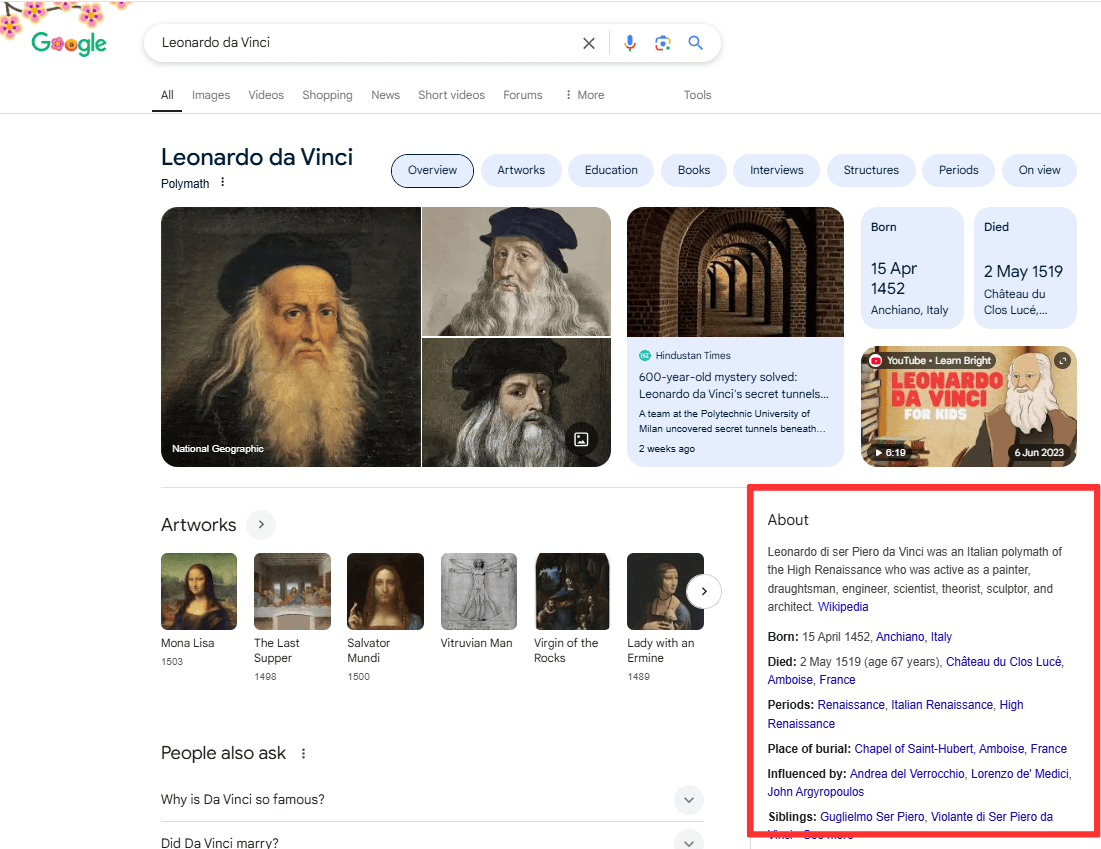Open the Lorenzo de' Medici link
Viewport: 1101px width, 849px height.
coord(1020,774)
